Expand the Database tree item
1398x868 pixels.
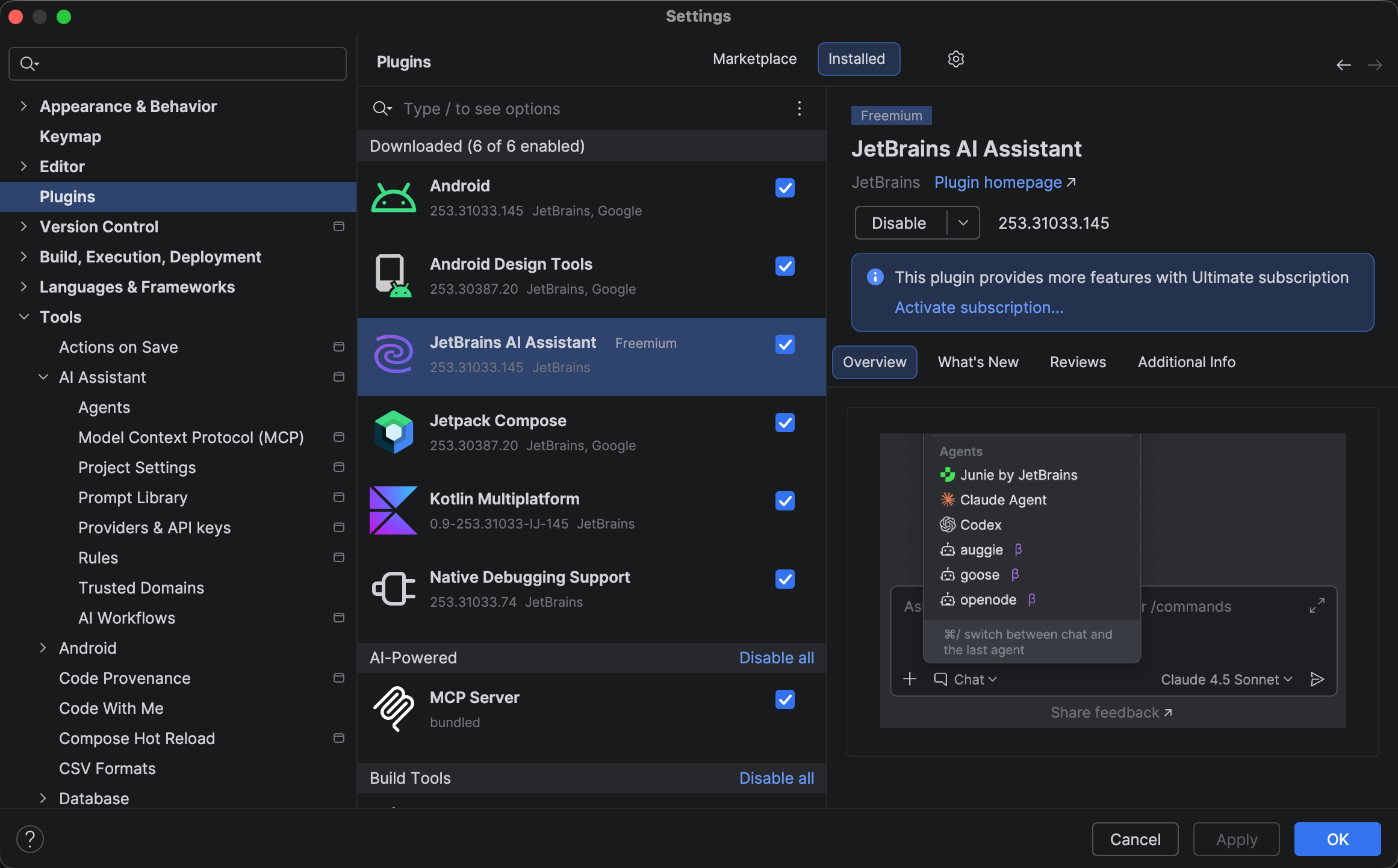pyautogui.click(x=43, y=798)
